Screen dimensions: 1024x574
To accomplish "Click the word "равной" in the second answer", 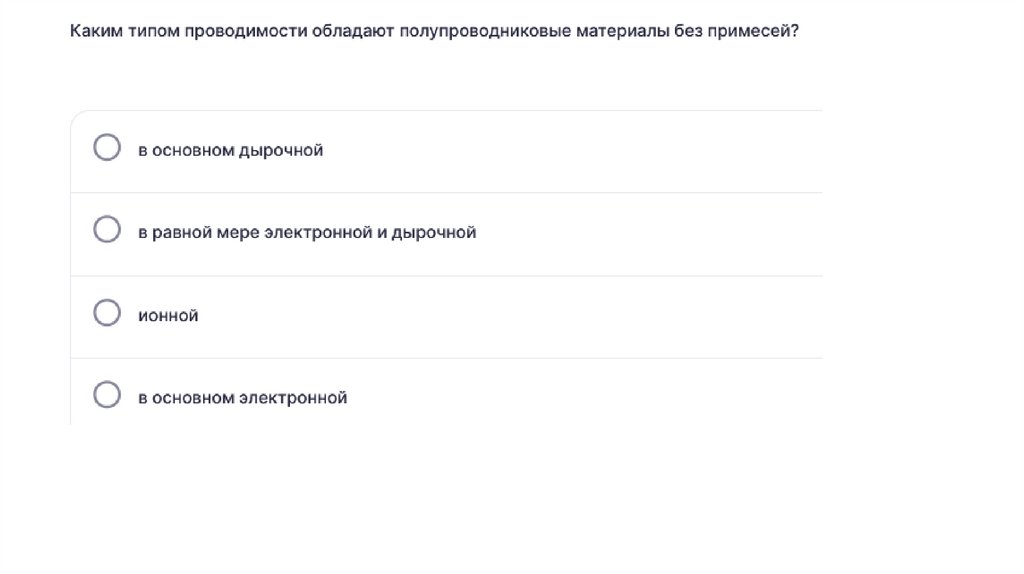I will (x=177, y=233).
